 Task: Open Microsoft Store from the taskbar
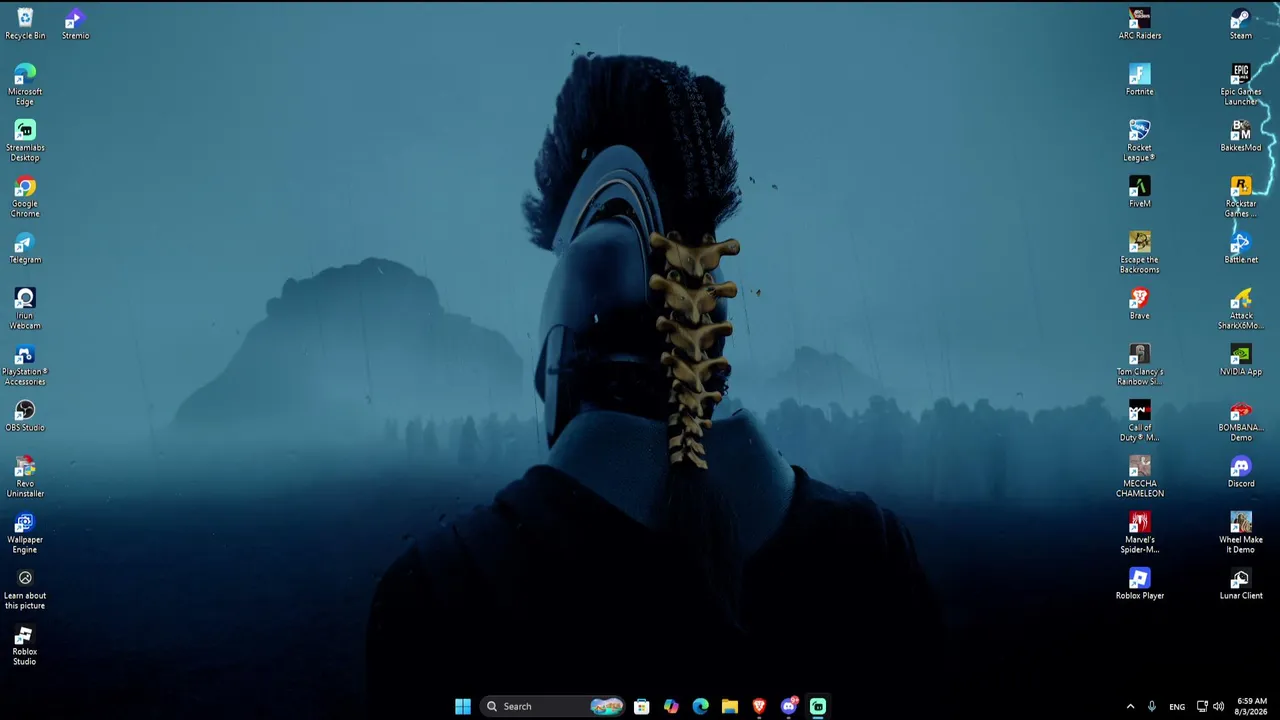642,706
